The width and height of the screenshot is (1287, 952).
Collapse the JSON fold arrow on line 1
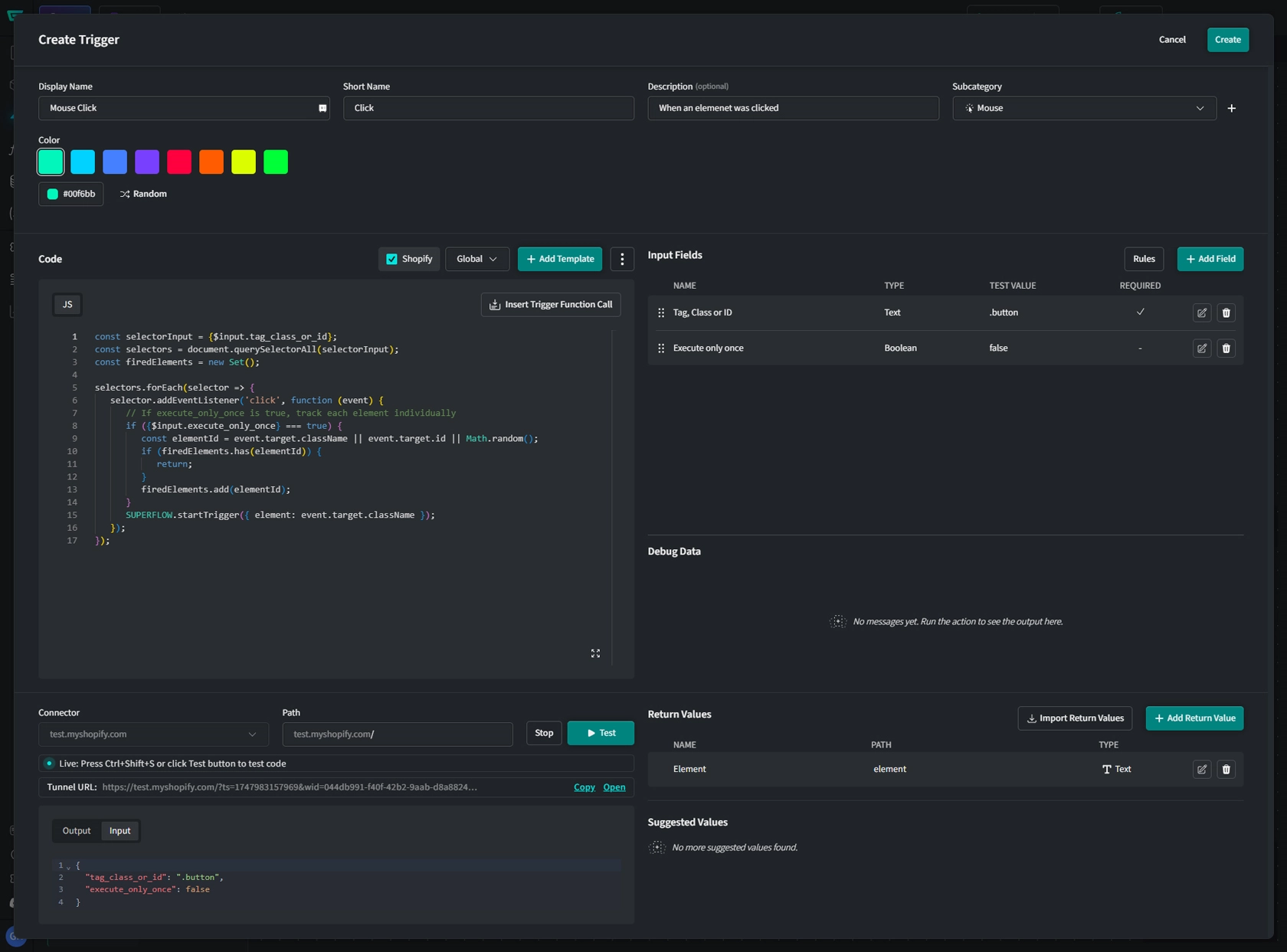68,867
